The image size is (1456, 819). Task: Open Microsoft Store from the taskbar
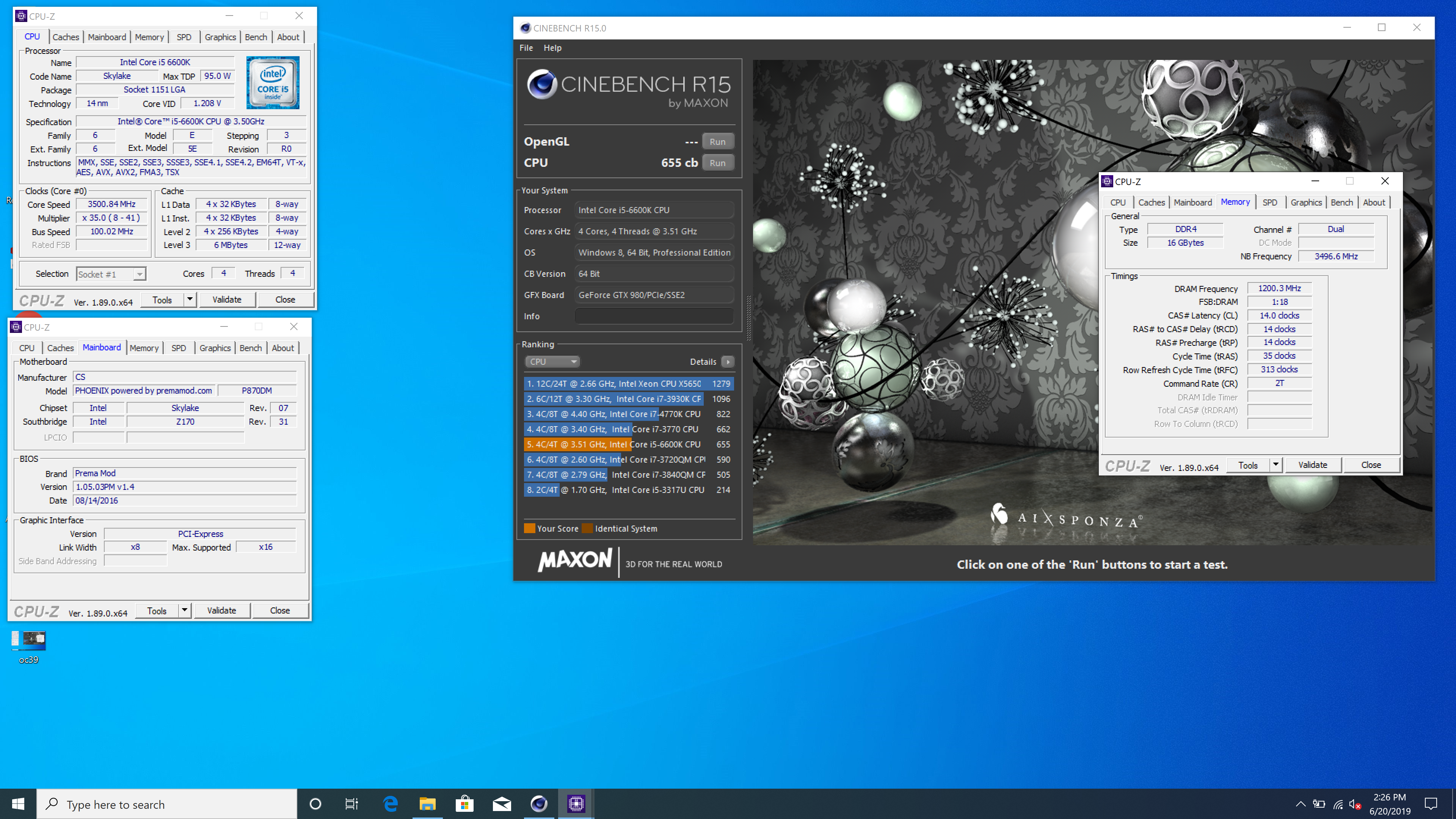pos(464,804)
